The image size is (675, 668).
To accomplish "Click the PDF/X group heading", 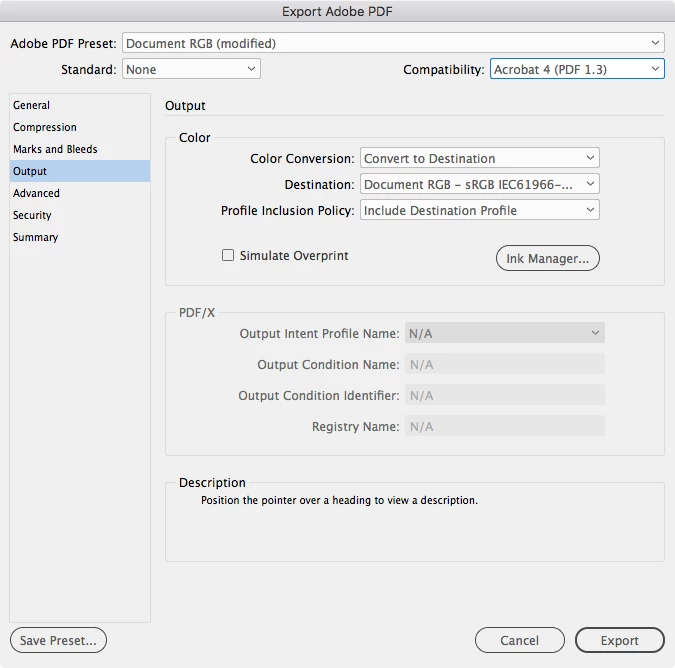I will coord(197,312).
